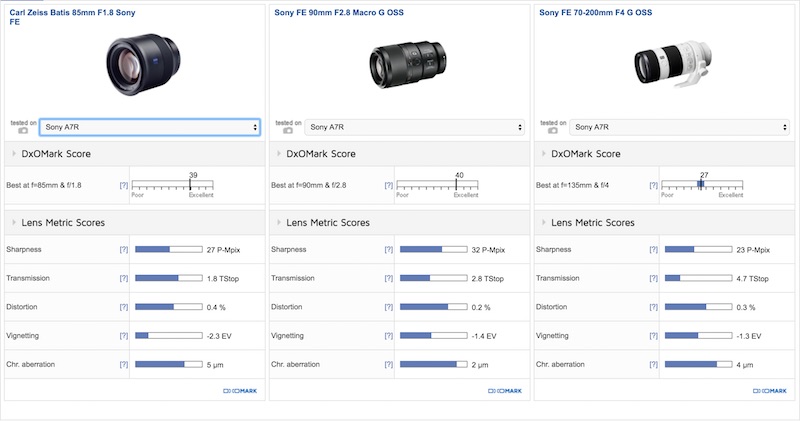The height and width of the screenshot is (421, 800).
Task: Open the Carl Zeiss Batis 85mm F1.8 link
Action: (x=72, y=17)
